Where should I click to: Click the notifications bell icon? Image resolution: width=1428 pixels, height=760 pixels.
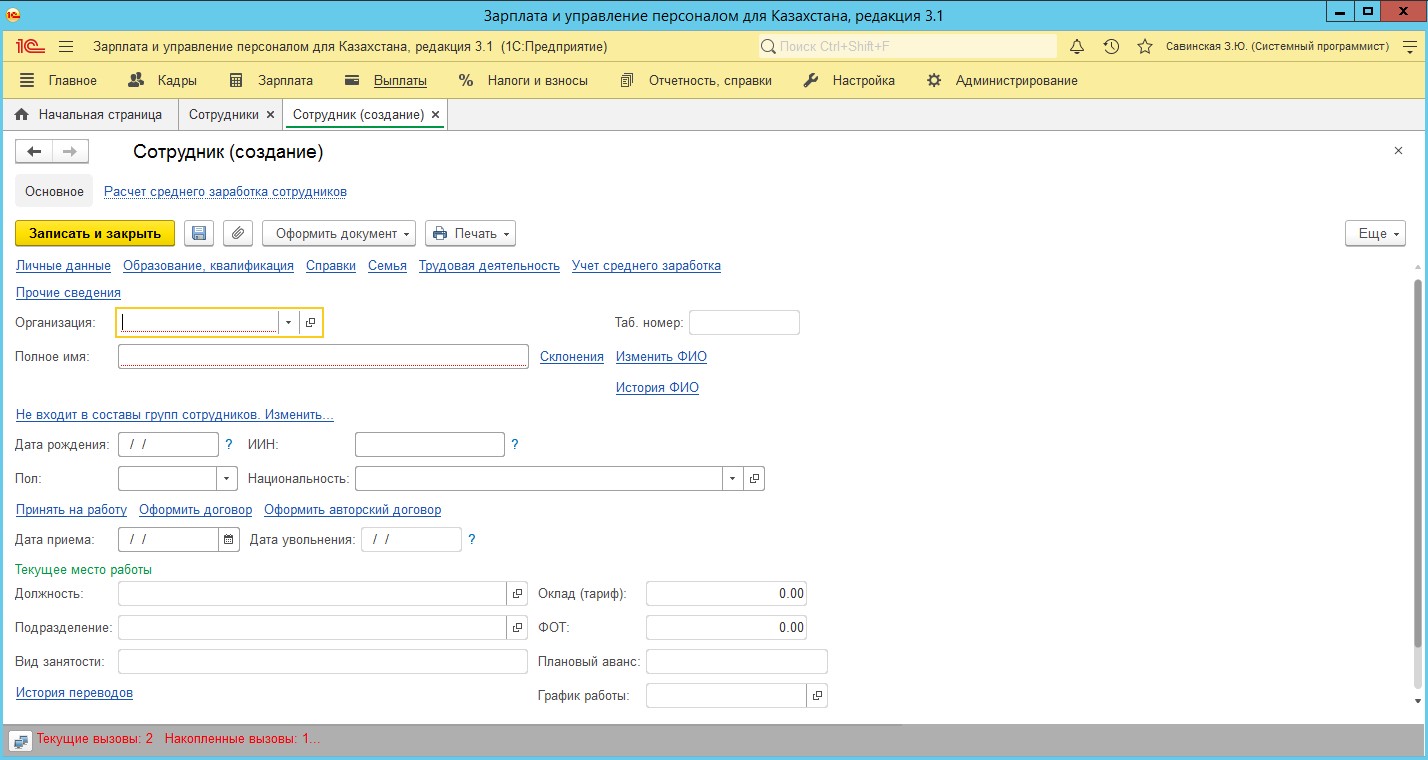click(1077, 47)
